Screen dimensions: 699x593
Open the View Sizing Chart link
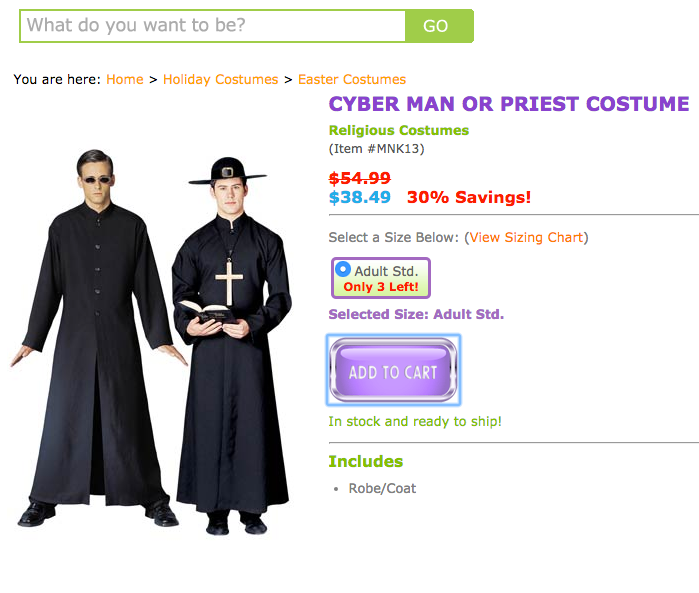pyautogui.click(x=526, y=237)
